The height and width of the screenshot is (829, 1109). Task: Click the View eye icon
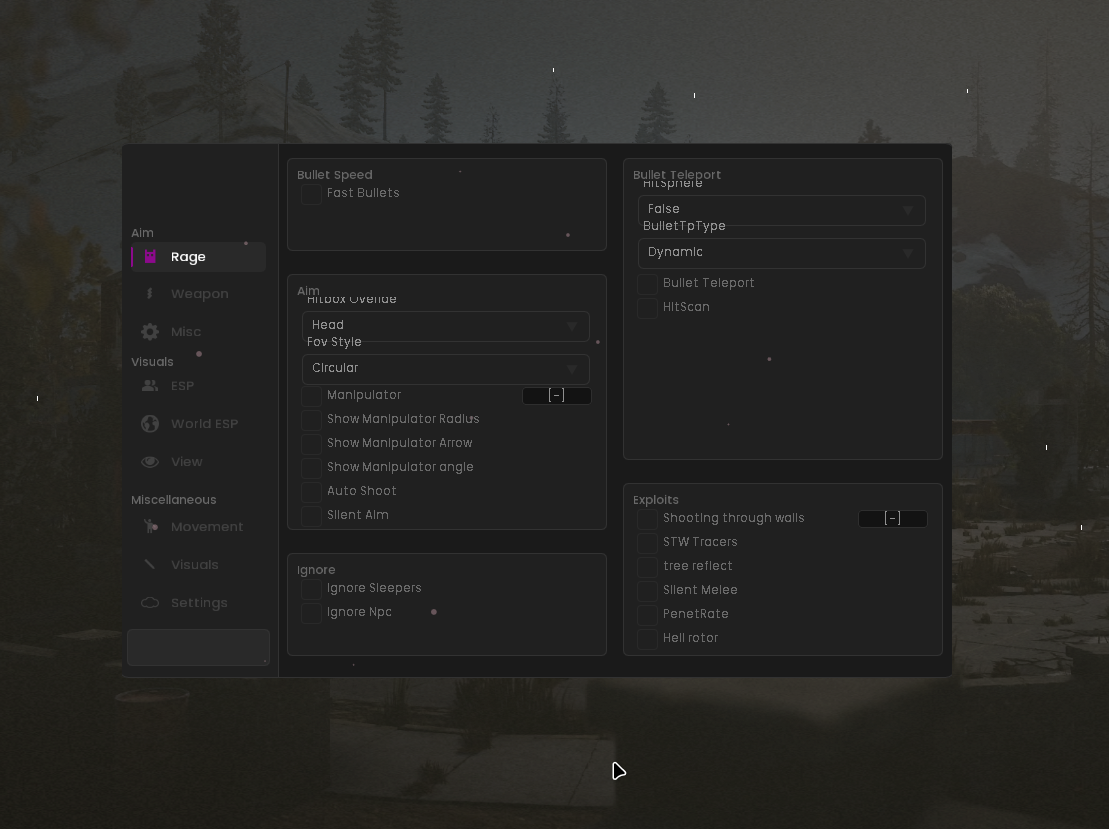pyautogui.click(x=150, y=462)
